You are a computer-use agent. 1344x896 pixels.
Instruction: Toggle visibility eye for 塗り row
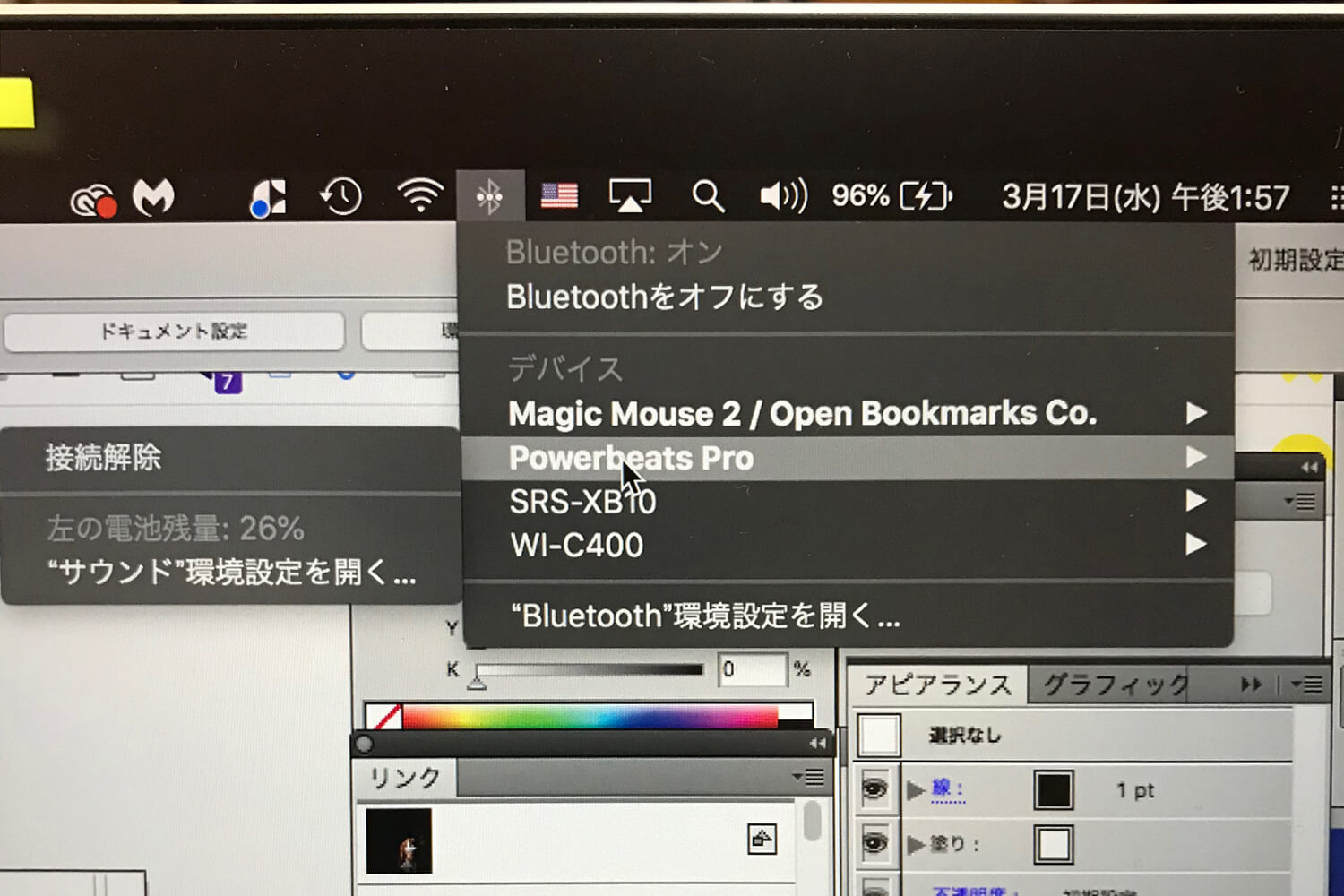pyautogui.click(x=874, y=843)
